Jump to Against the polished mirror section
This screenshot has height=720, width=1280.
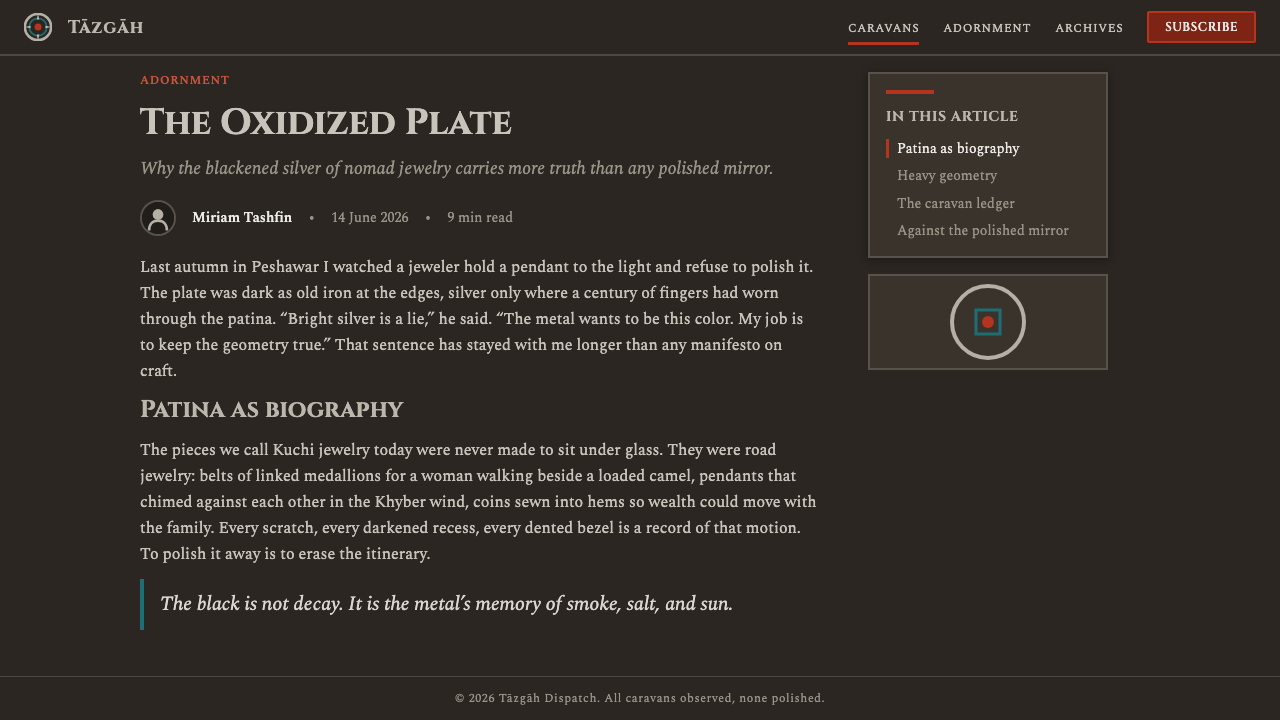[x=983, y=231]
